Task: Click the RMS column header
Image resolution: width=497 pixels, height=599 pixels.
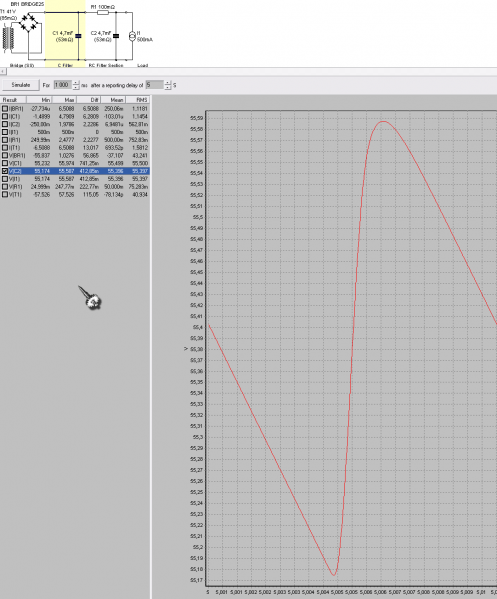Action: pos(138,100)
